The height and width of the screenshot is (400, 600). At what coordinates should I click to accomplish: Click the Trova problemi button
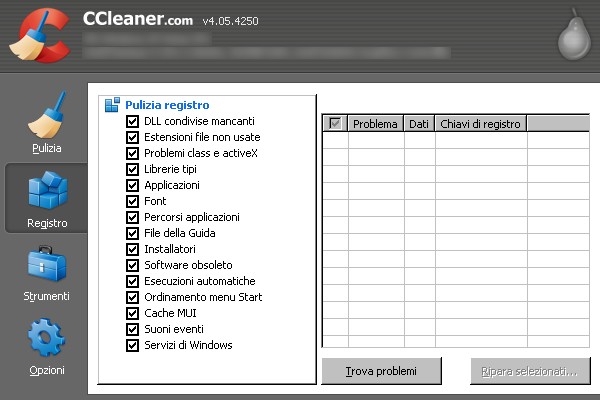coord(382,371)
